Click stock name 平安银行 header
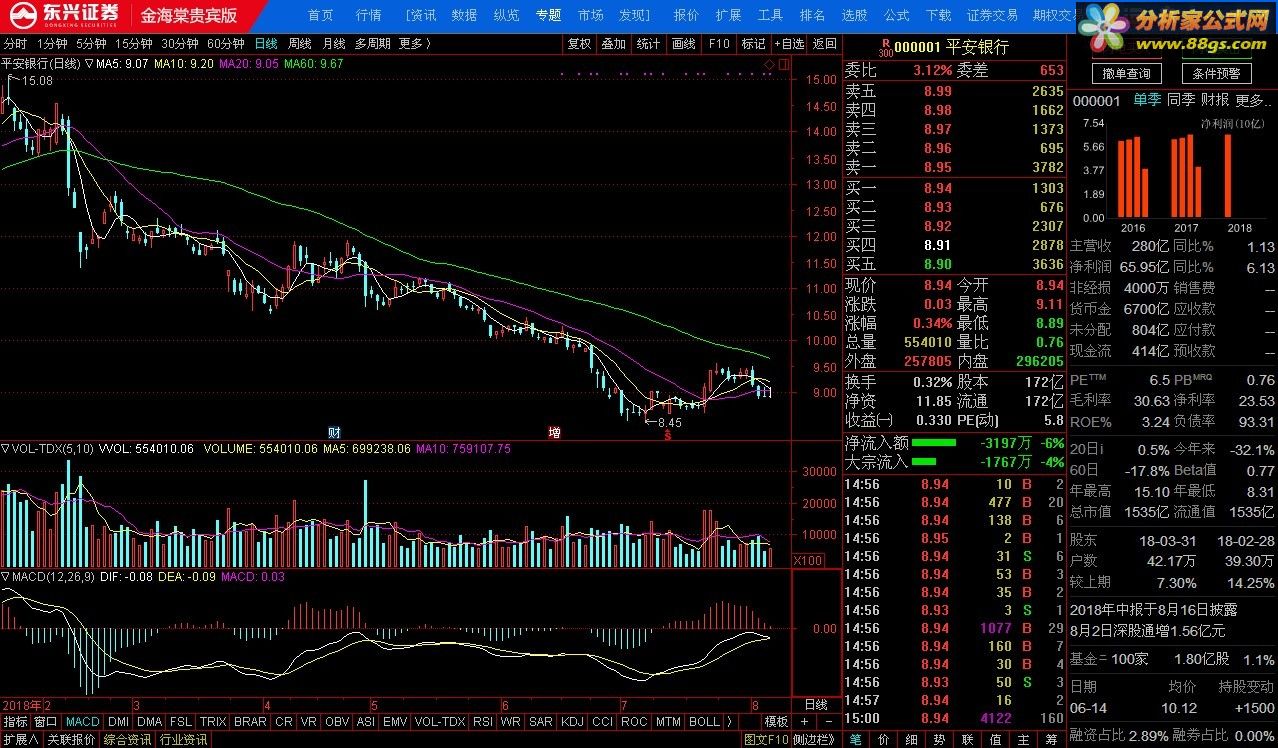 click(x=977, y=47)
